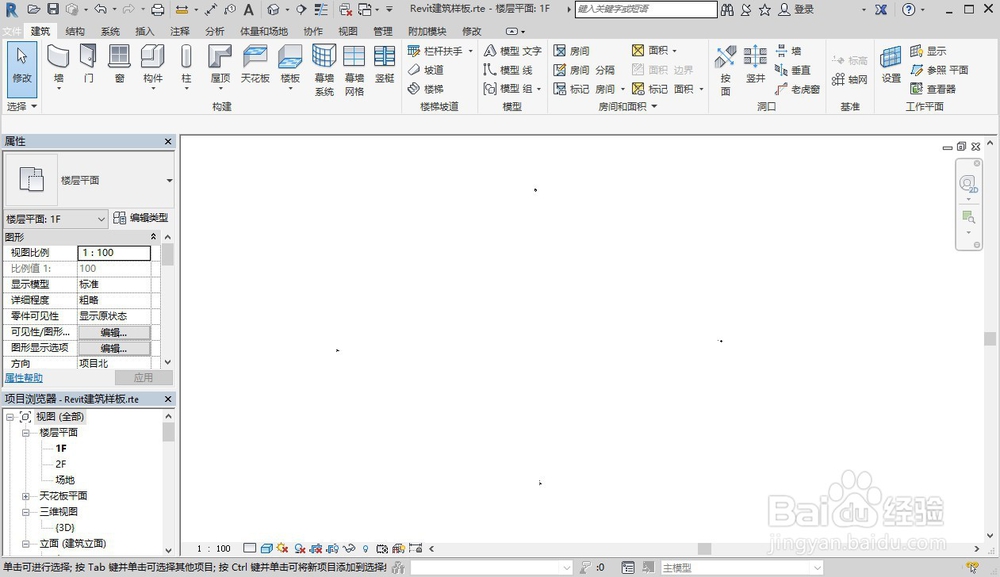The width and height of the screenshot is (1000, 577).
Task: Select the 窗 (Window) tool
Action: (x=119, y=64)
